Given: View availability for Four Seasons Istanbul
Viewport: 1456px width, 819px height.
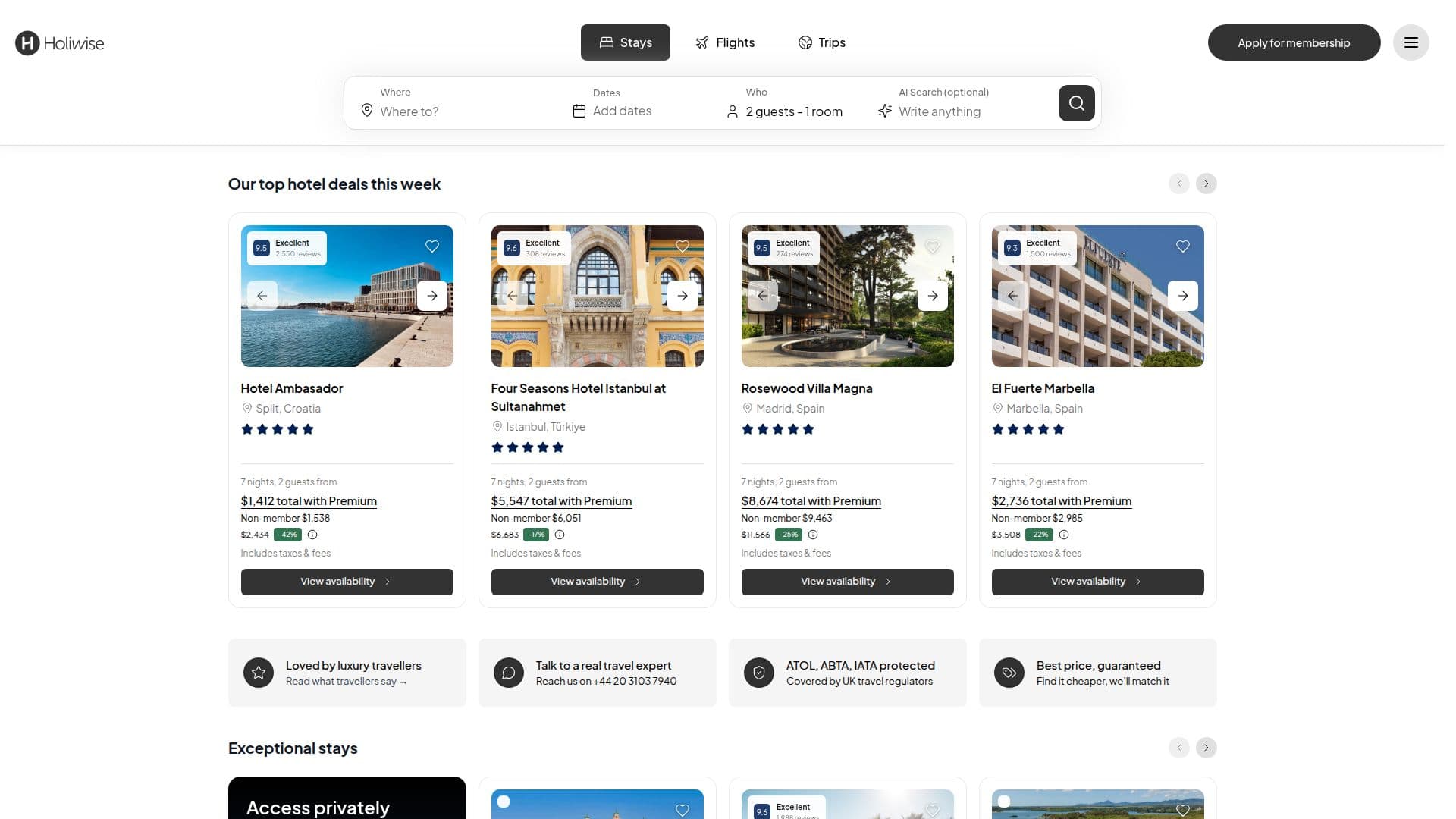Looking at the screenshot, I should 597,582.
